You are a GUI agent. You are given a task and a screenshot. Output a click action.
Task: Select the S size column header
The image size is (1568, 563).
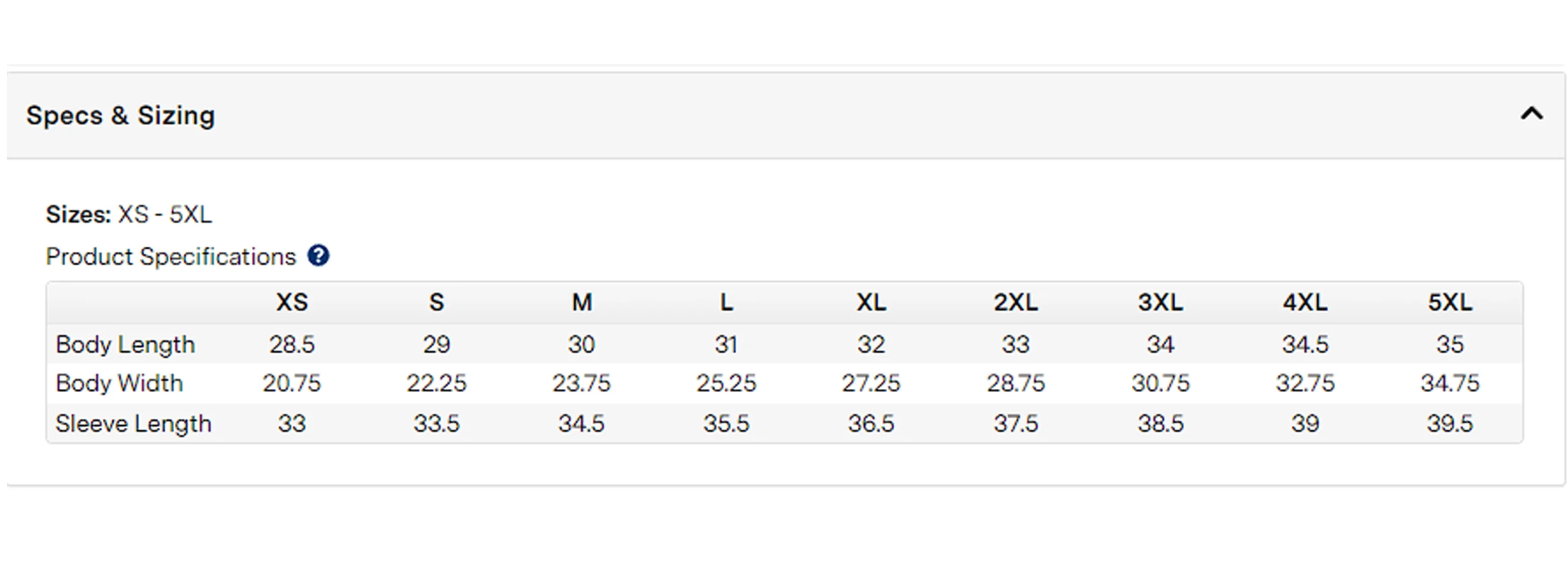[x=436, y=302]
